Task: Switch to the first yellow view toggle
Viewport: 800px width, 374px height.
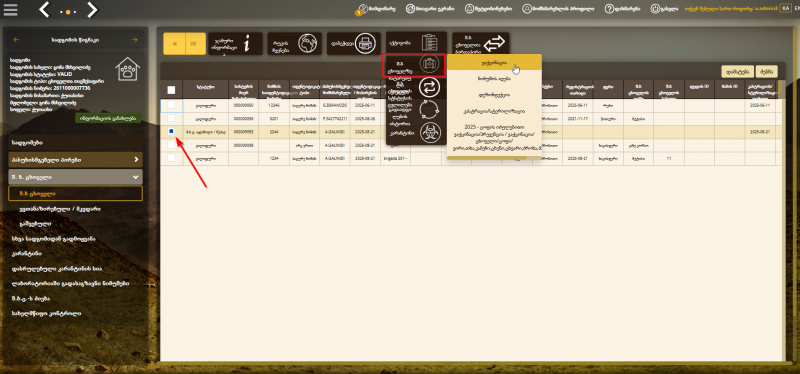Action: [x=174, y=44]
